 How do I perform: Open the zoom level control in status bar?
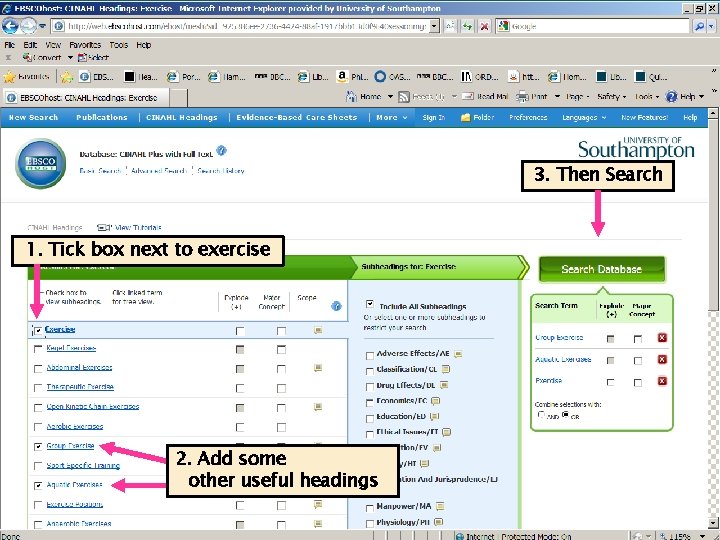point(681,536)
